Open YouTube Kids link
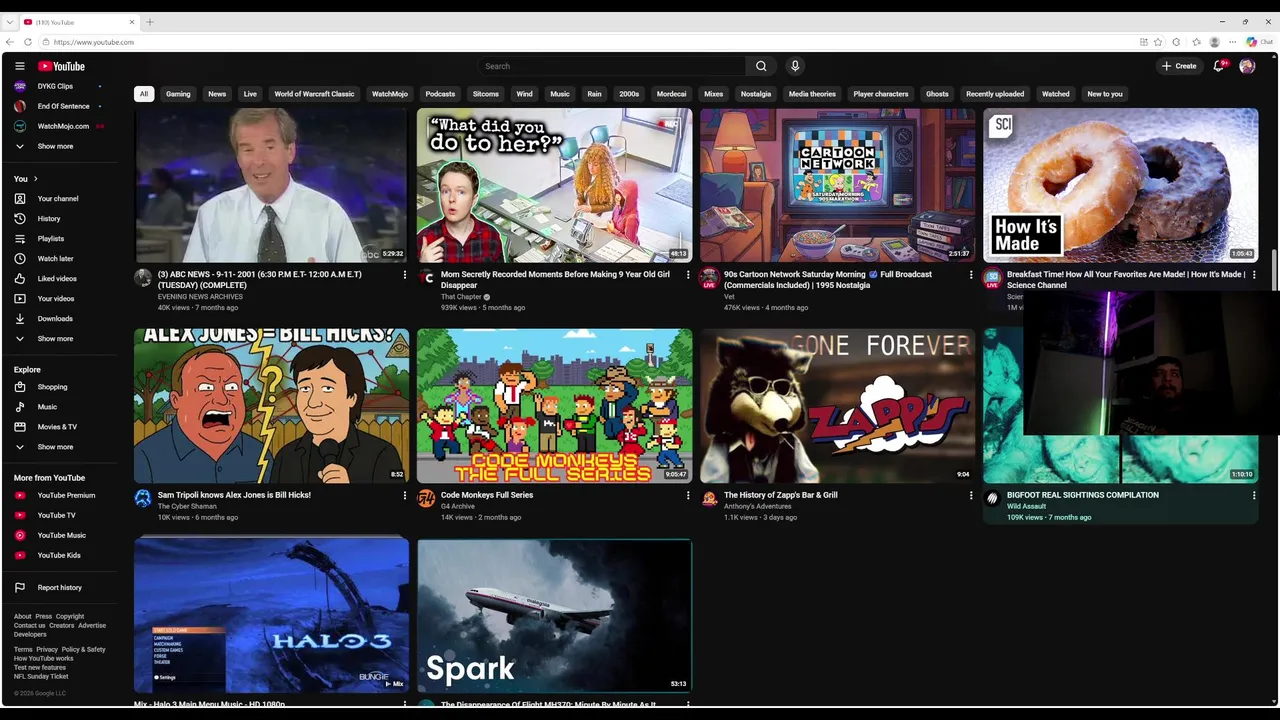The image size is (1280, 720). point(60,555)
